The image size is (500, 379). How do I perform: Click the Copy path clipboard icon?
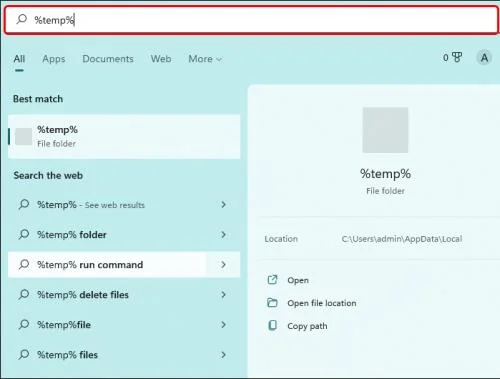click(272, 325)
